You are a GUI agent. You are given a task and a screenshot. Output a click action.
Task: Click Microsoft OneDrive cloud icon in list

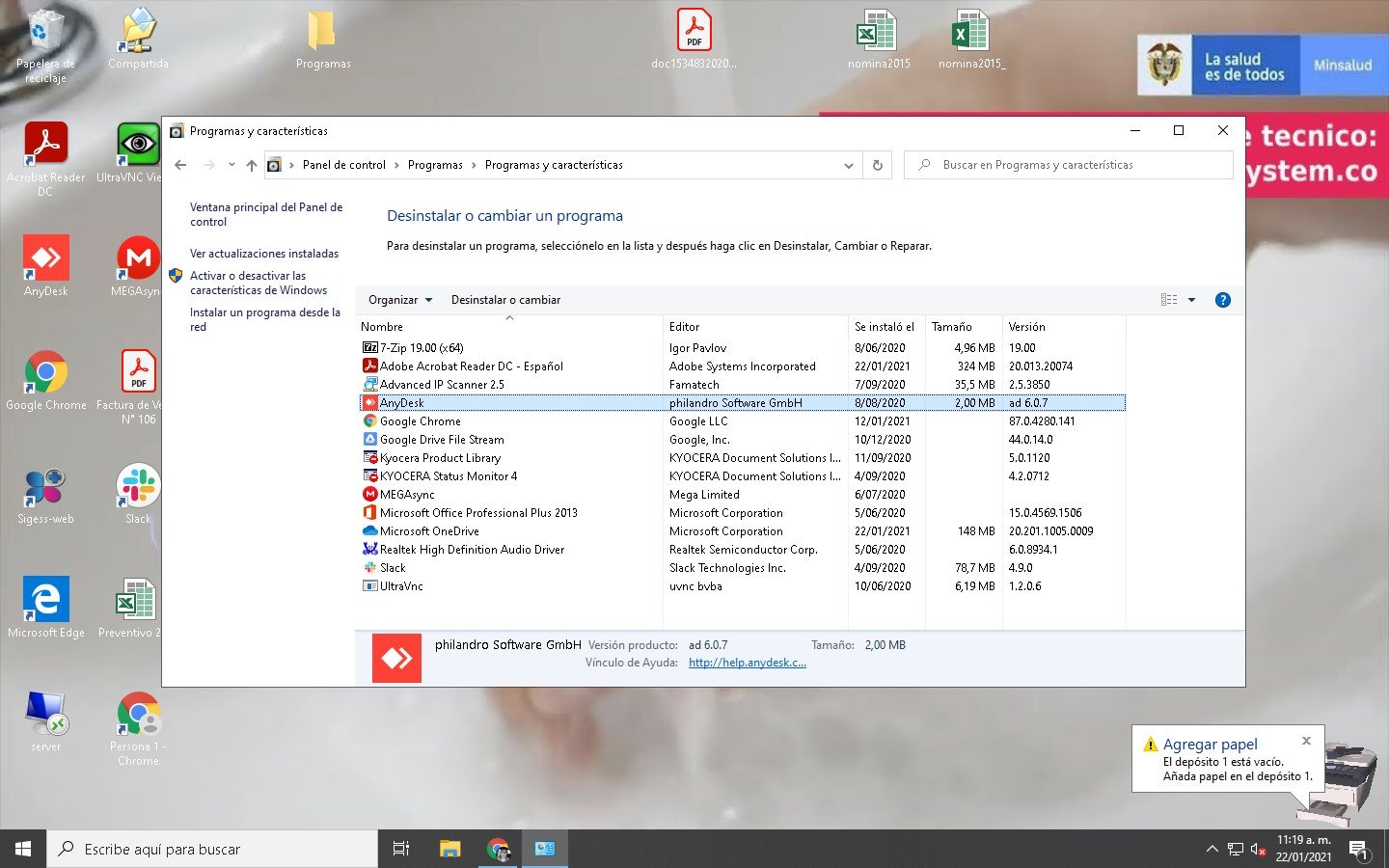point(369,531)
